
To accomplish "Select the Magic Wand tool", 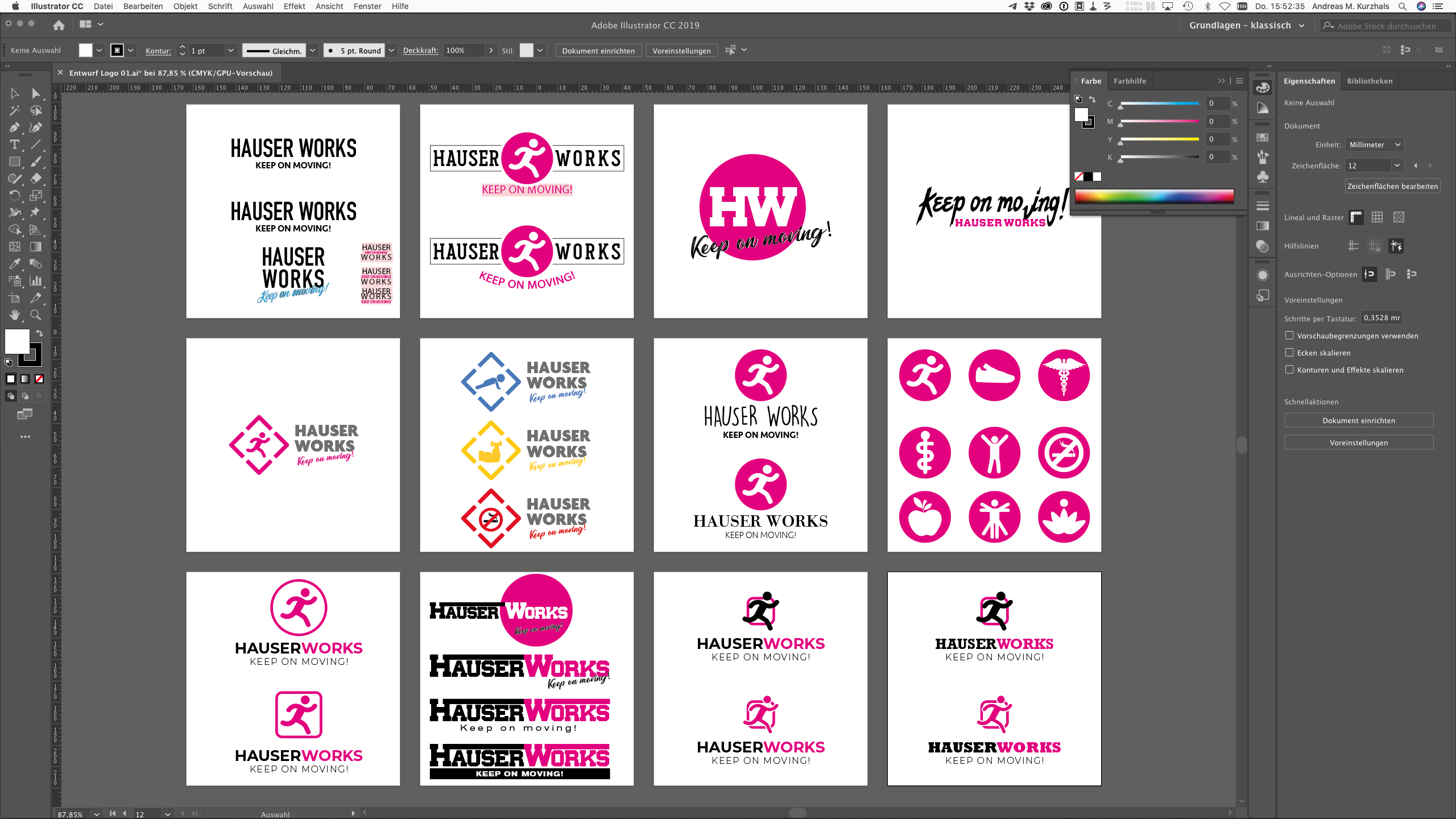I will pos(15,110).
